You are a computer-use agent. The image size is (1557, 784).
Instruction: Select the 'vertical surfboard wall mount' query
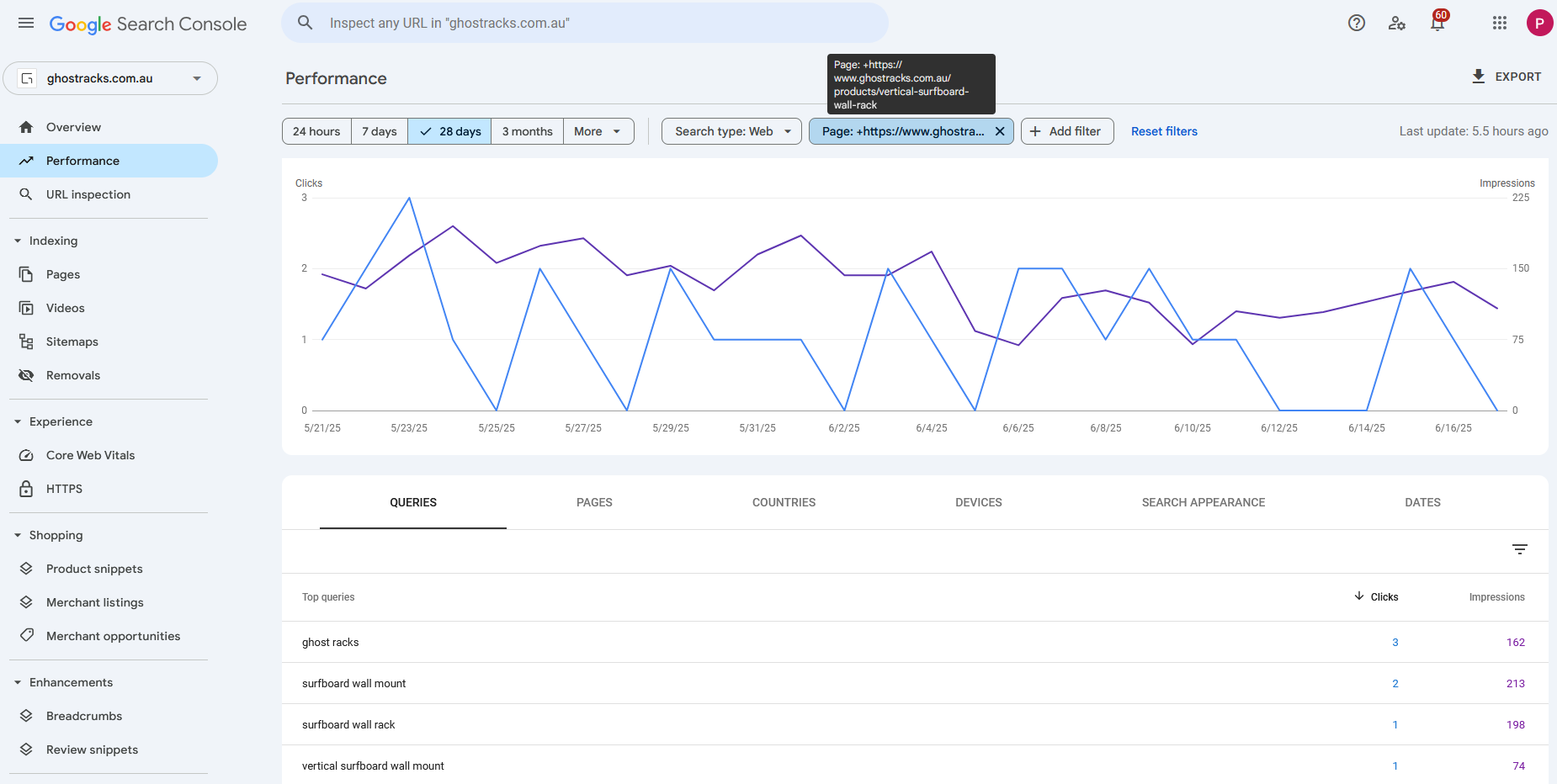(x=915, y=765)
